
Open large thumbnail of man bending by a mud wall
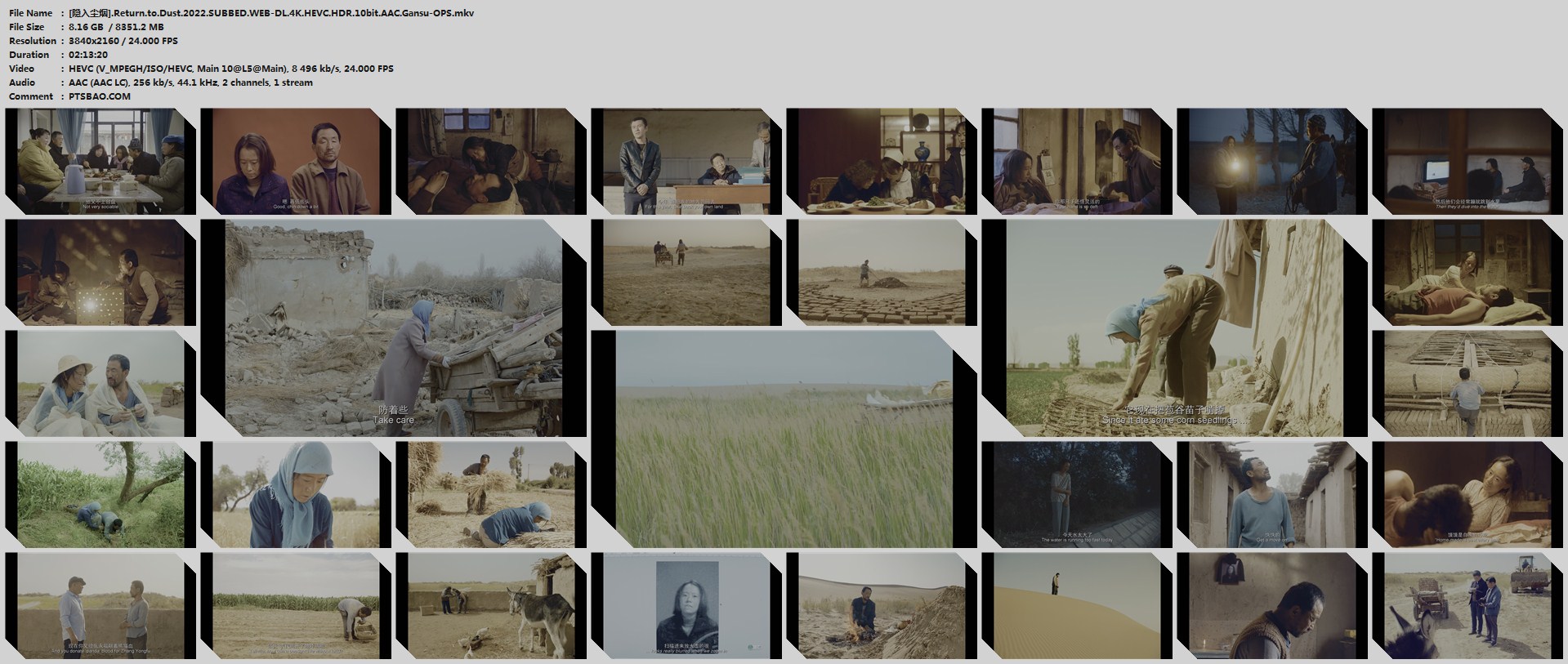[1175, 328]
